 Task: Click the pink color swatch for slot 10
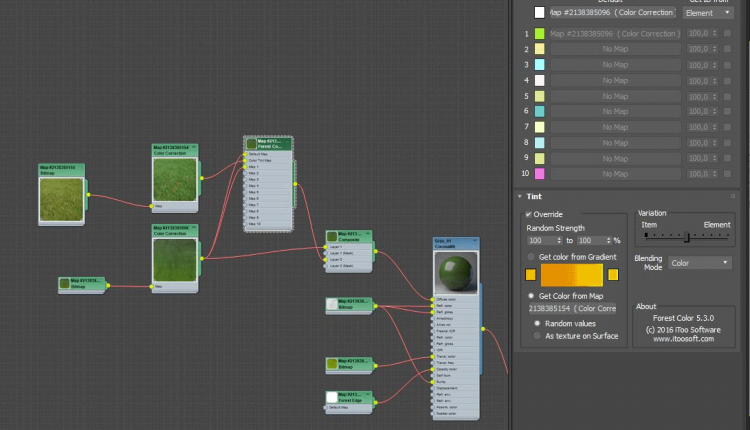[x=539, y=175]
